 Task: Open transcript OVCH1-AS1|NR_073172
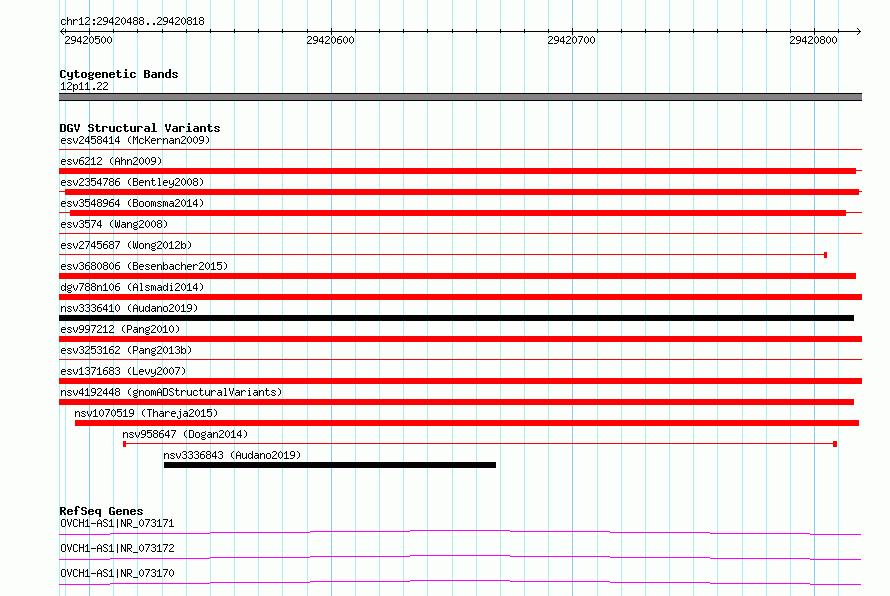[117, 548]
